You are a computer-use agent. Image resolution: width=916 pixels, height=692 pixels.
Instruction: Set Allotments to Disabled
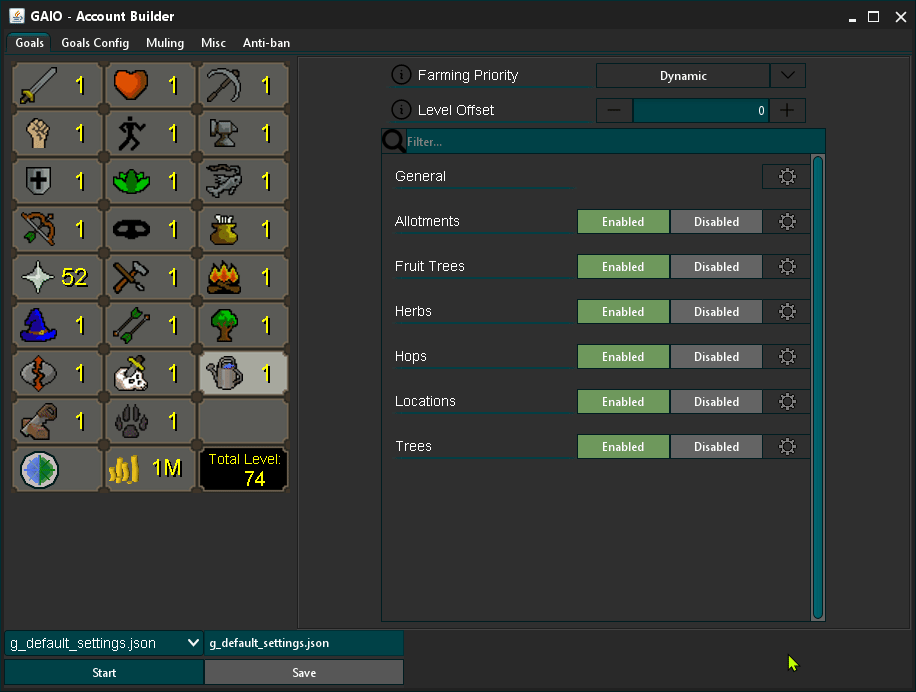click(x=716, y=221)
